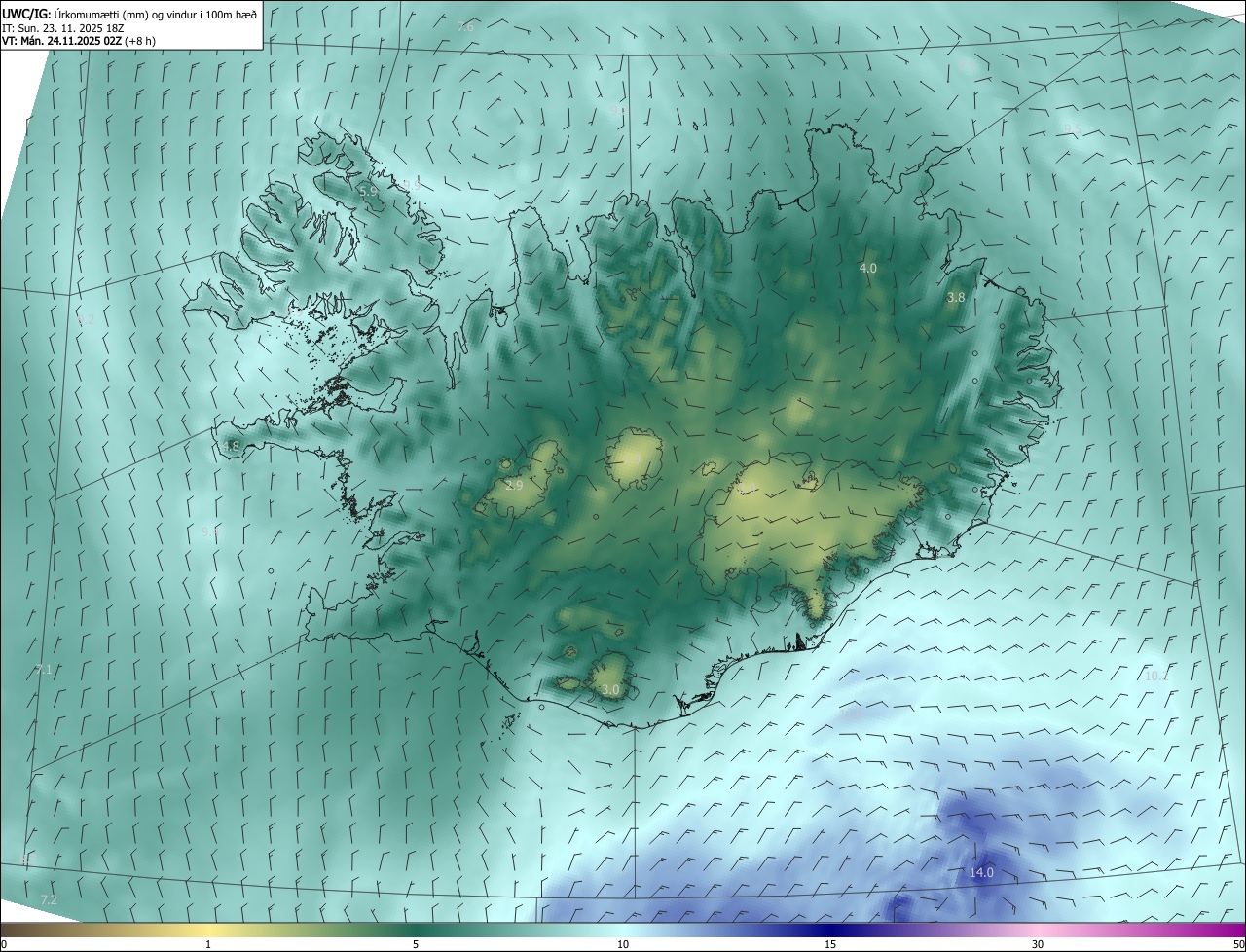Click the colorbar tick label '10'
The width and height of the screenshot is (1246, 952).
click(623, 944)
